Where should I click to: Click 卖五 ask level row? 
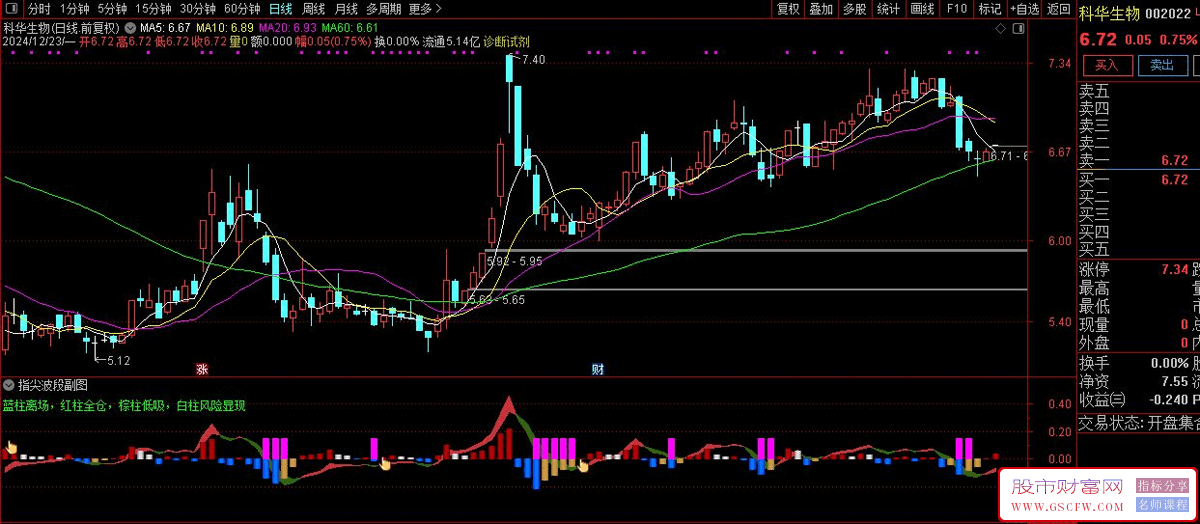(x=1139, y=91)
